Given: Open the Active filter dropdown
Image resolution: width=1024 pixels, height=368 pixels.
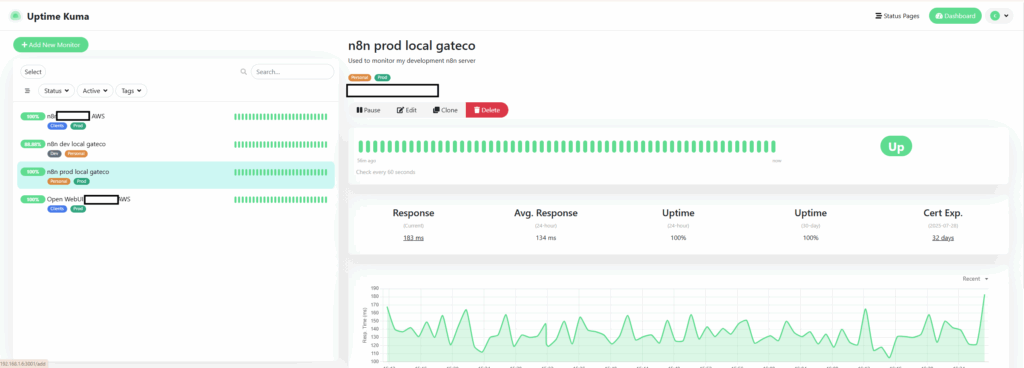Looking at the screenshot, I should tap(95, 91).
